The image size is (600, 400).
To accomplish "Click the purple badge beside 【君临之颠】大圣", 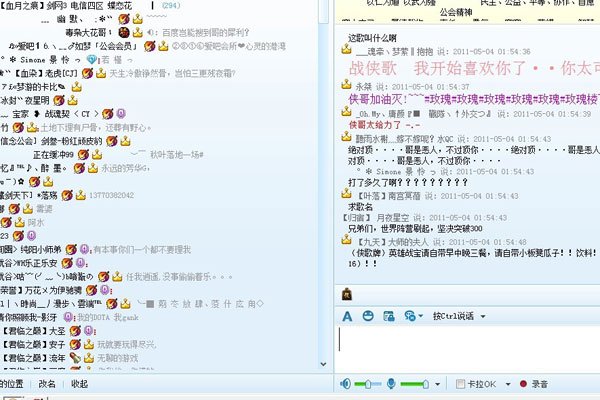I will click(89, 331).
